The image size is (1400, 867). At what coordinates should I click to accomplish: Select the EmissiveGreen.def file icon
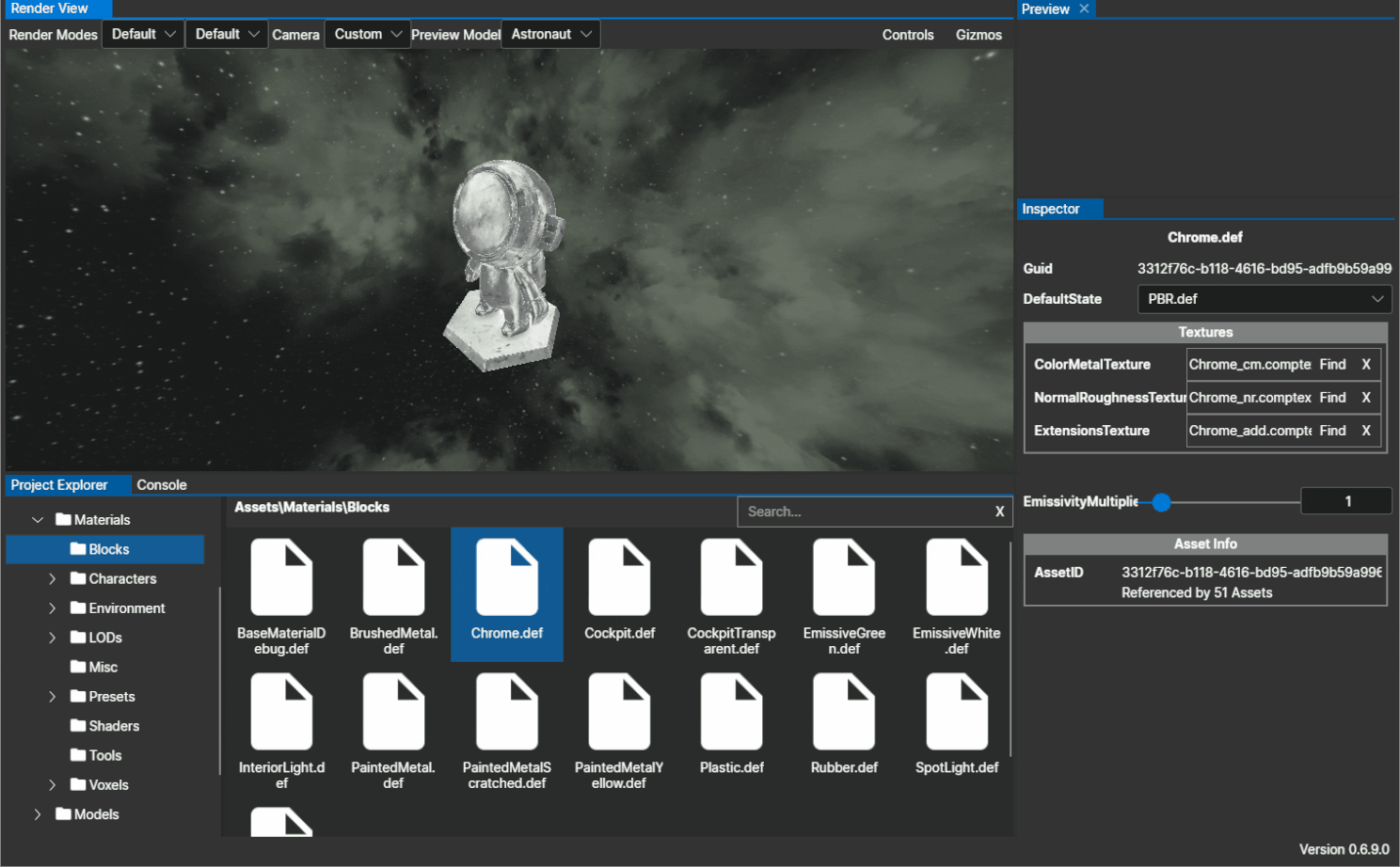pyautogui.click(x=844, y=577)
